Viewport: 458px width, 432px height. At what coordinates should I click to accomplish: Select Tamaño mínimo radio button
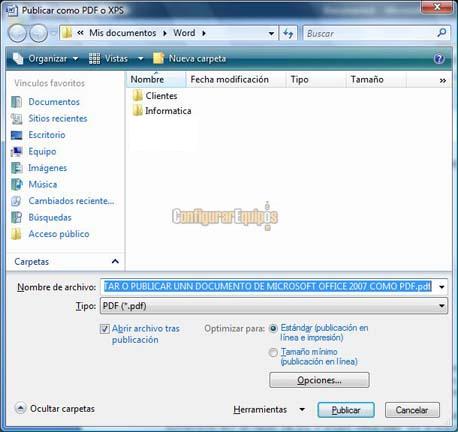273,353
